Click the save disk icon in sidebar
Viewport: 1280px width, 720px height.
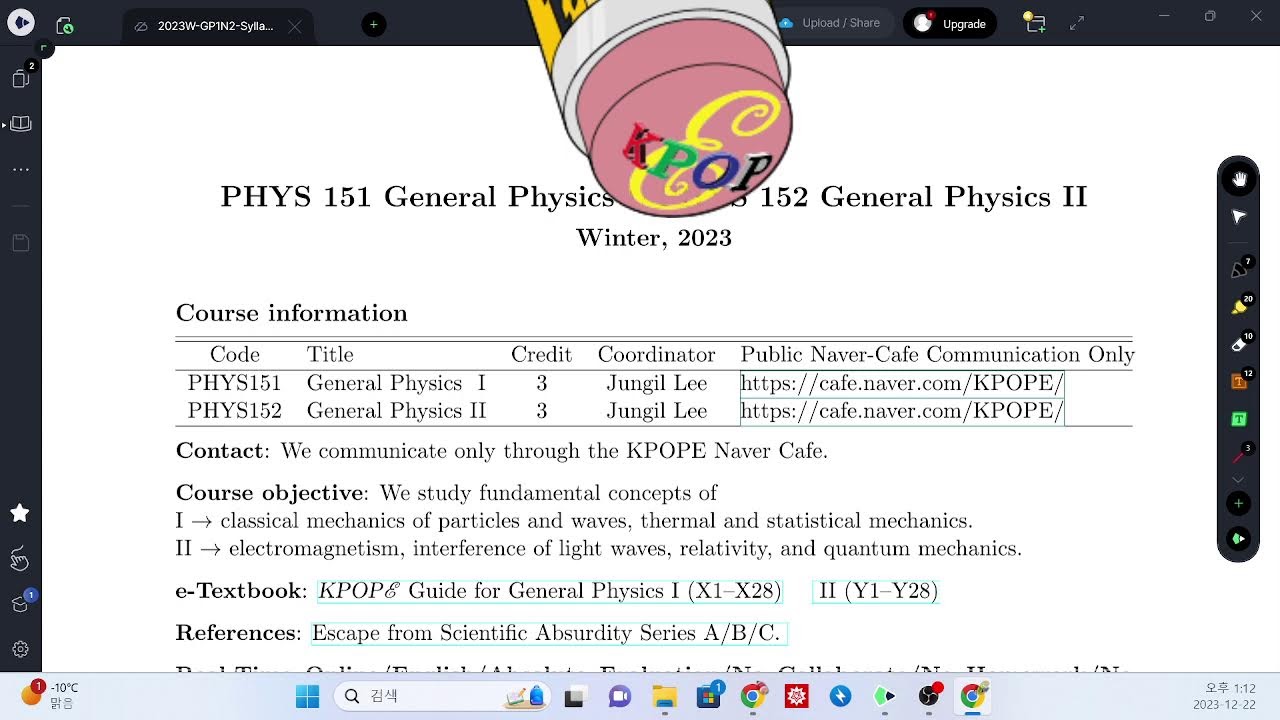click(20, 242)
